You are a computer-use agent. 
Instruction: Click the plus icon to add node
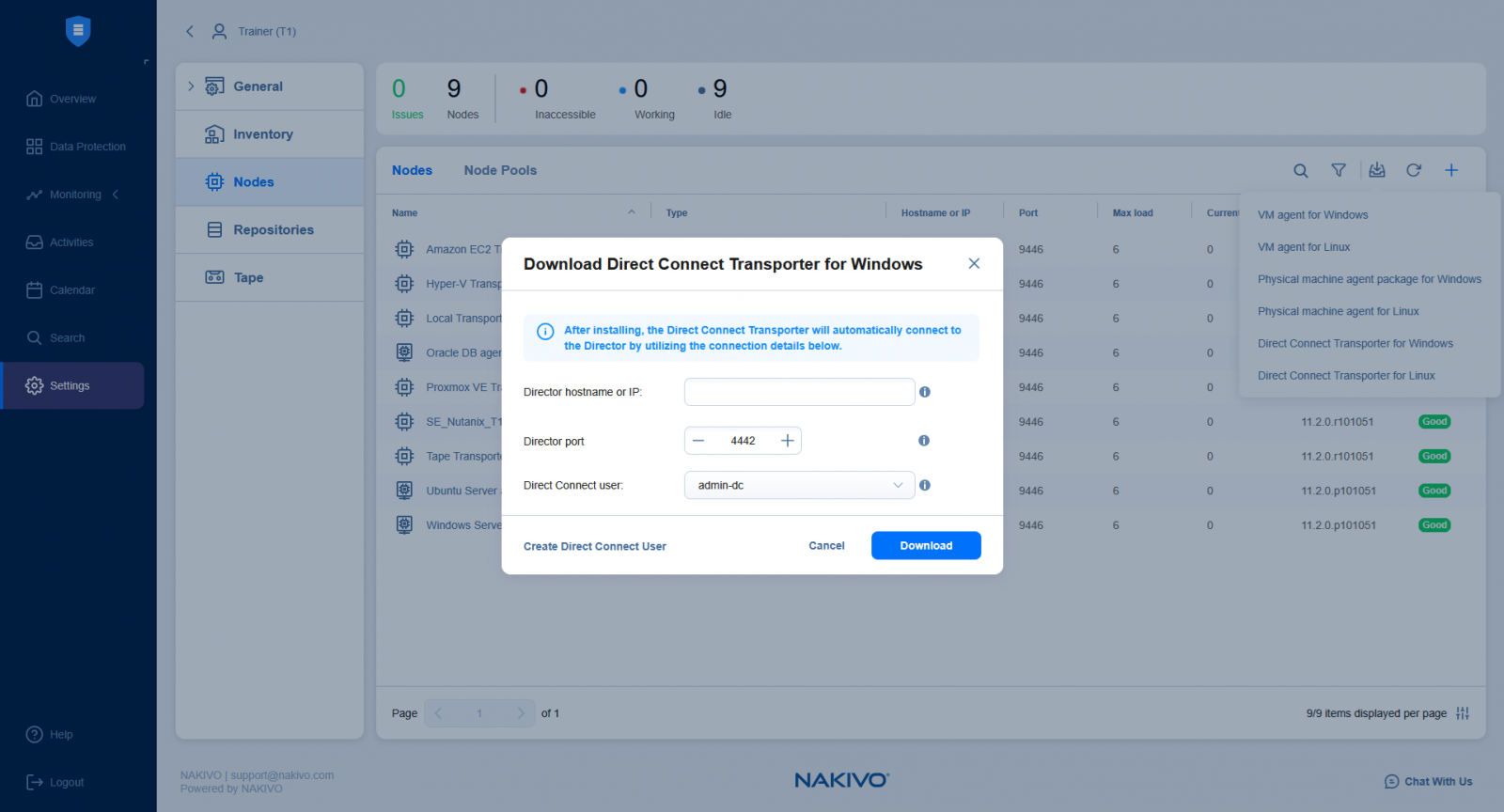click(1451, 170)
